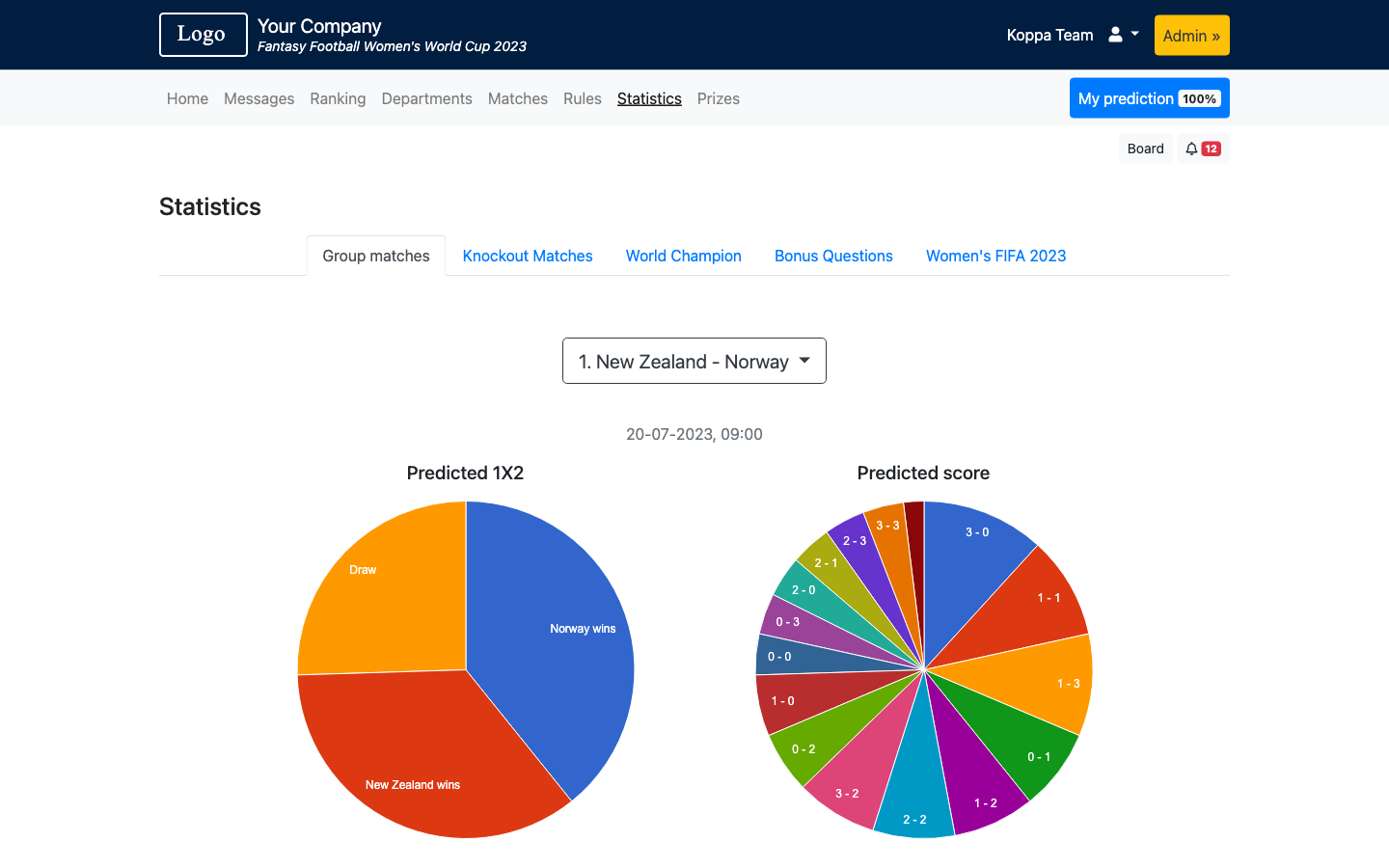Viewport: 1389px width, 868px height.
Task: Select the World Champion tab
Action: 683,256
